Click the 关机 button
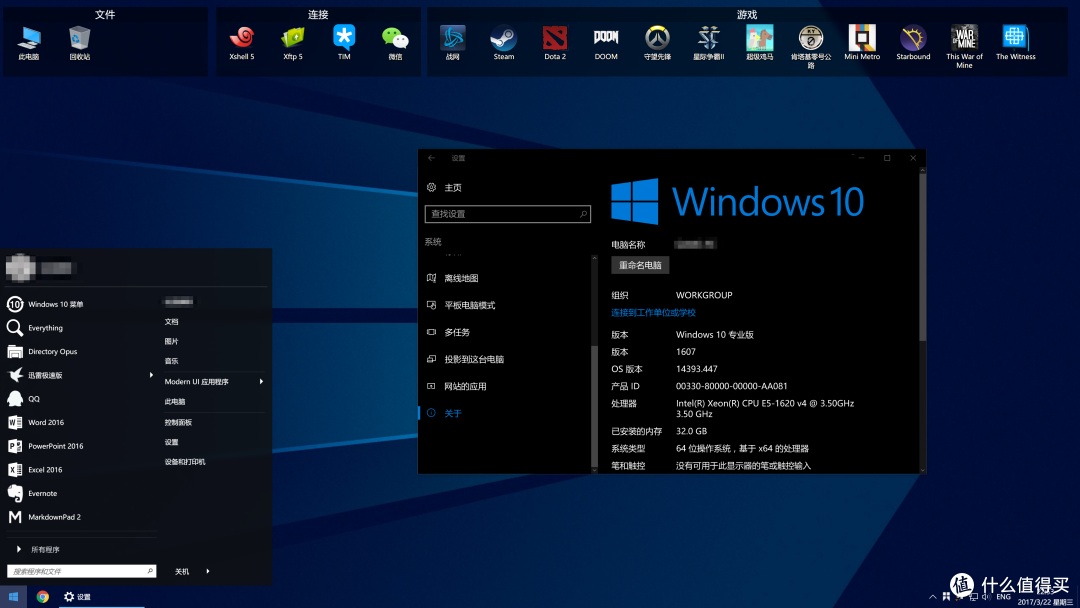The image size is (1080, 608). [x=182, y=572]
